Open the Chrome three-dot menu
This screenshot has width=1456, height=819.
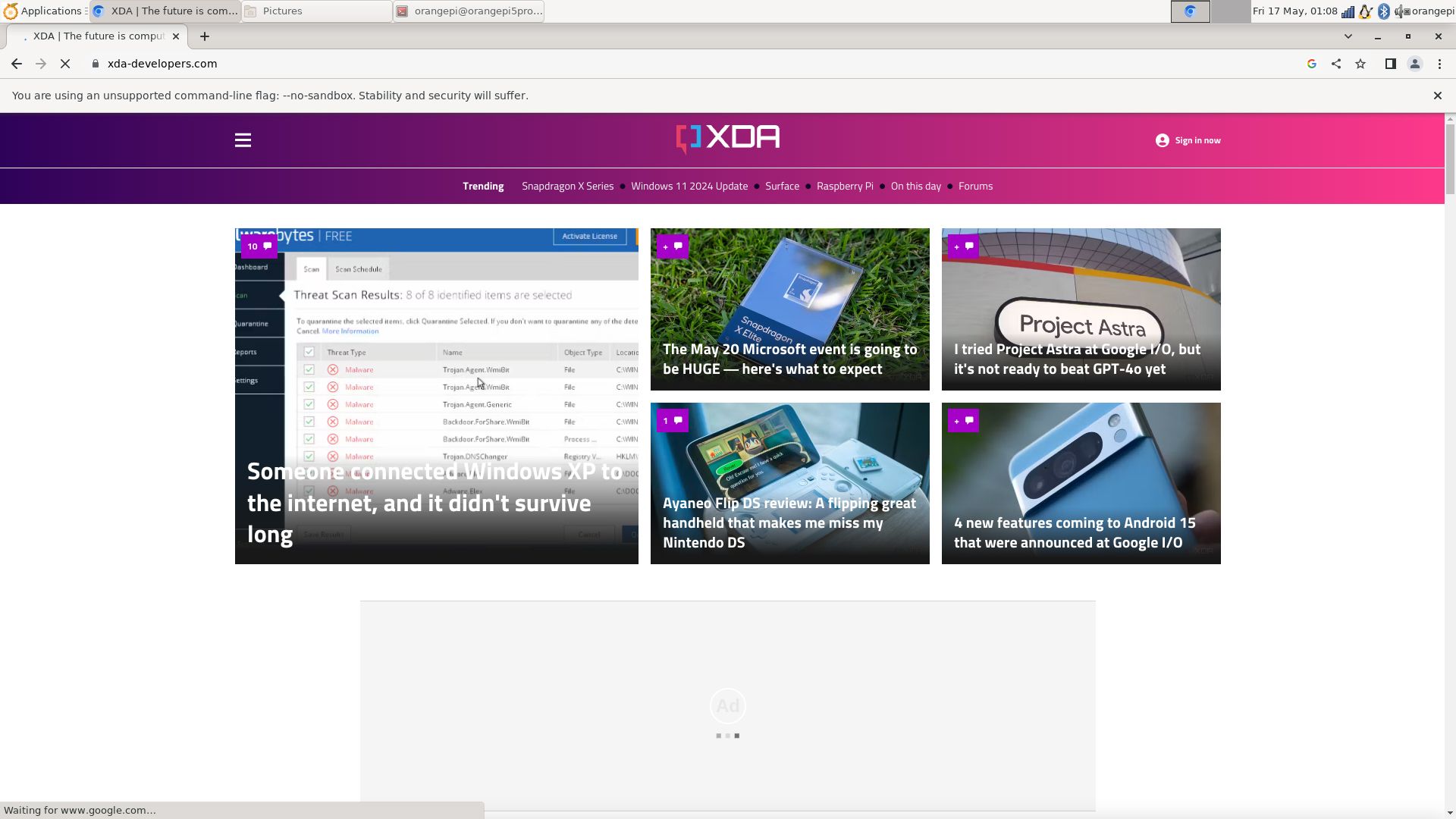(1439, 64)
